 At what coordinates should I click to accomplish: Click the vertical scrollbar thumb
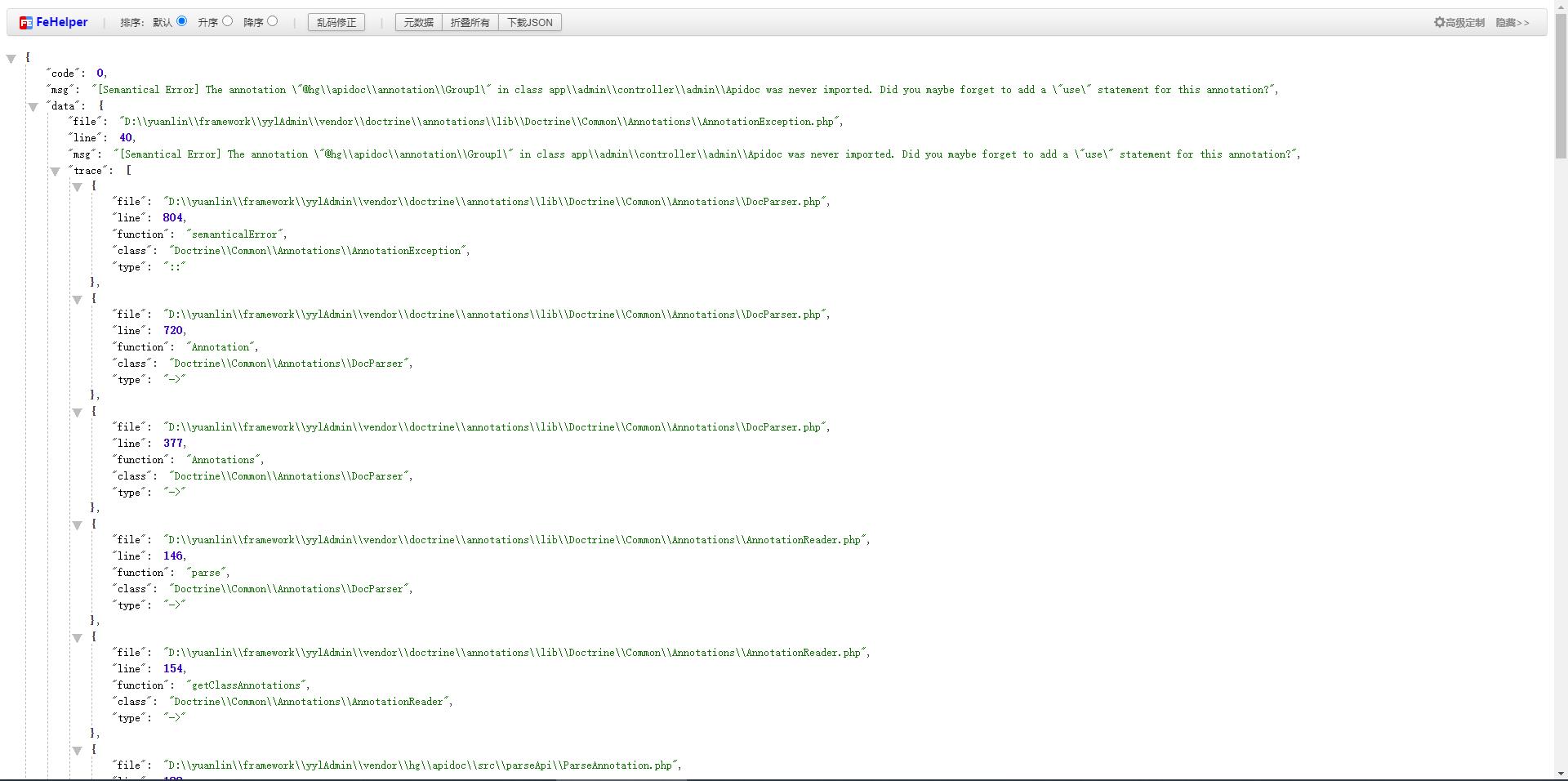(1560, 82)
